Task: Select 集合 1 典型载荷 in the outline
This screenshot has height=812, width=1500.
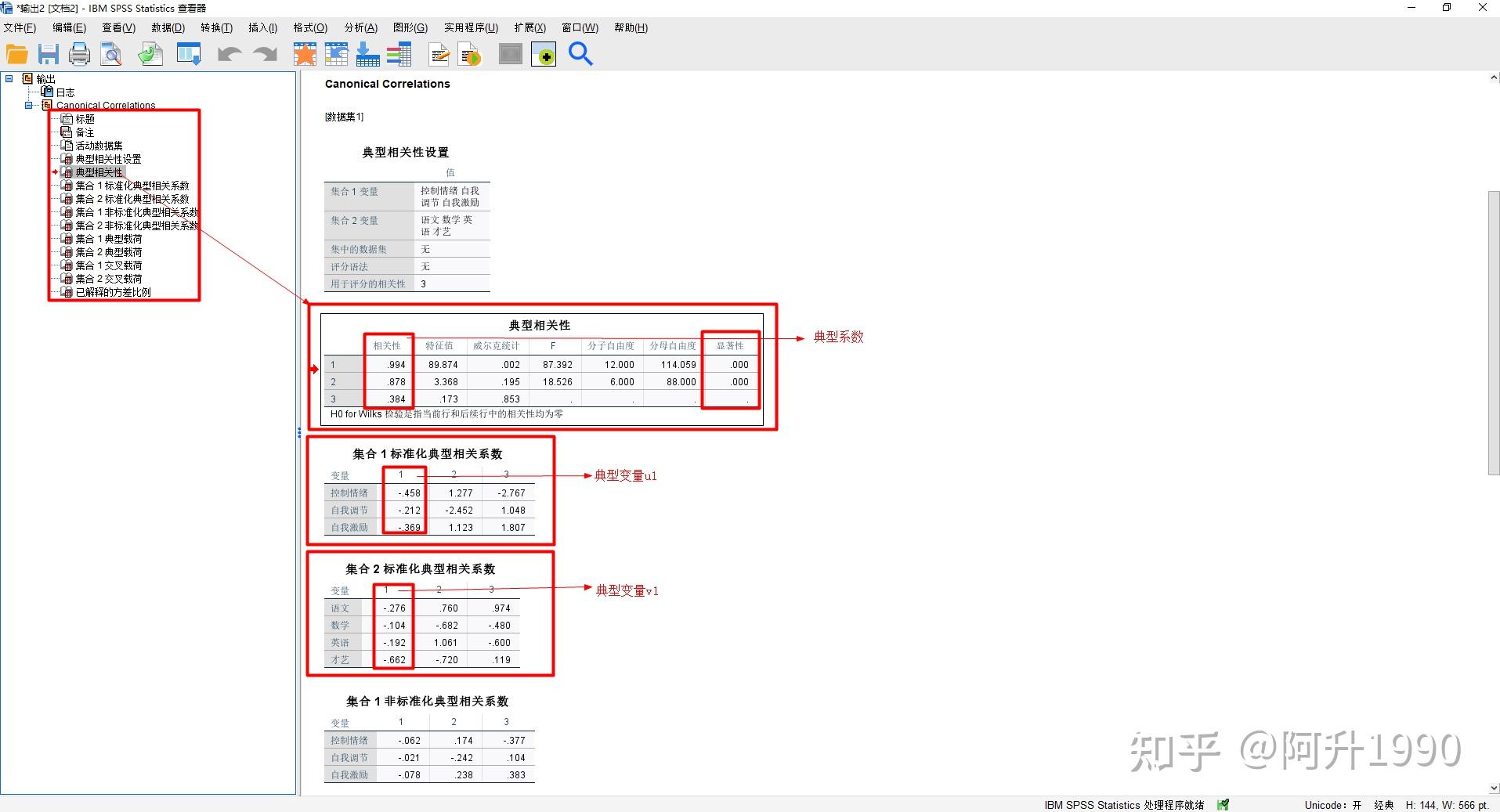Action: [110, 238]
